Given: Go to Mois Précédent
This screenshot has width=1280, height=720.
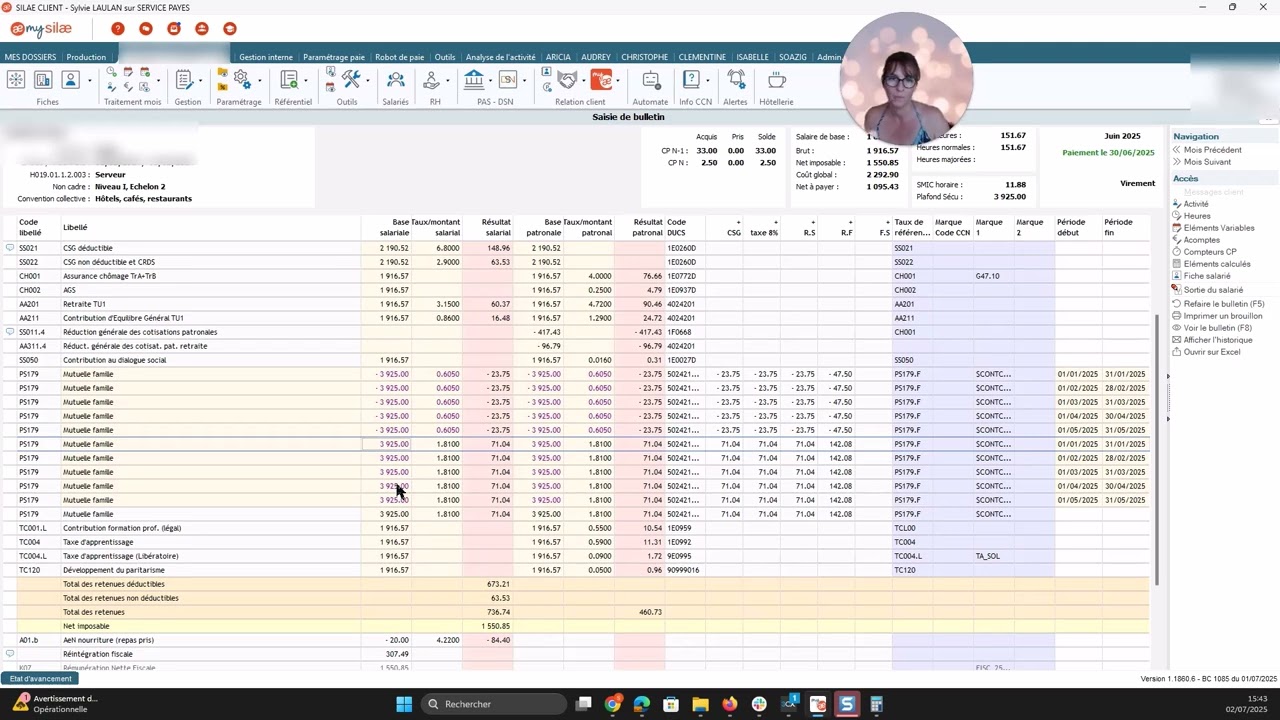Looking at the screenshot, I should [1212, 150].
